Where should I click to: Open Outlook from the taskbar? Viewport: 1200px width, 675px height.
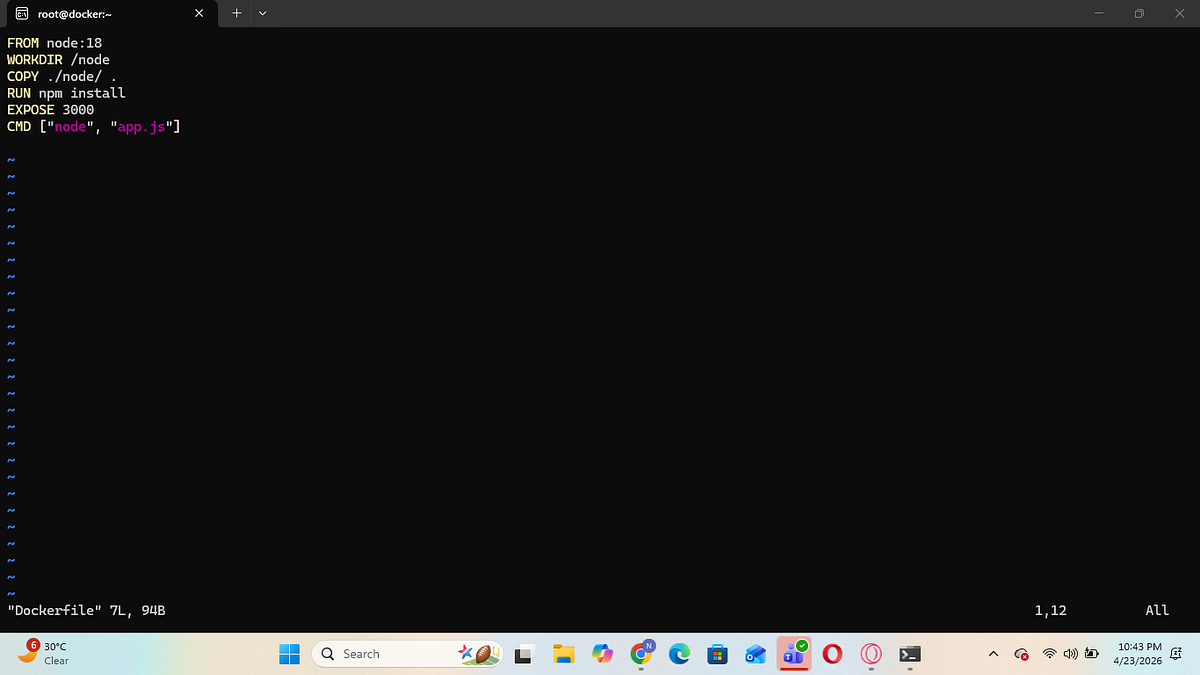point(756,654)
